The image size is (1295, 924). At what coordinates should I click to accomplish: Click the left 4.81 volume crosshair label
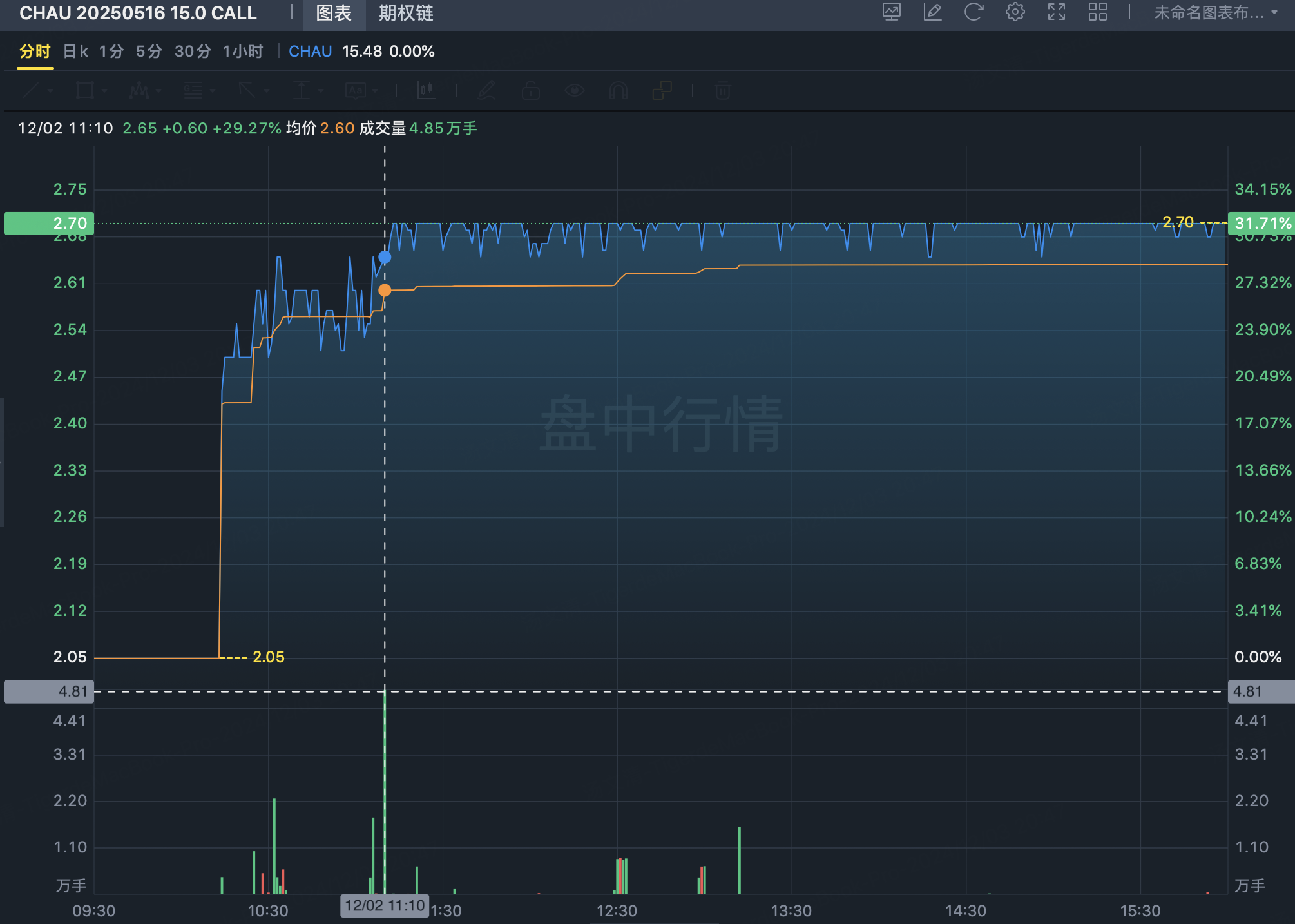pos(49,691)
